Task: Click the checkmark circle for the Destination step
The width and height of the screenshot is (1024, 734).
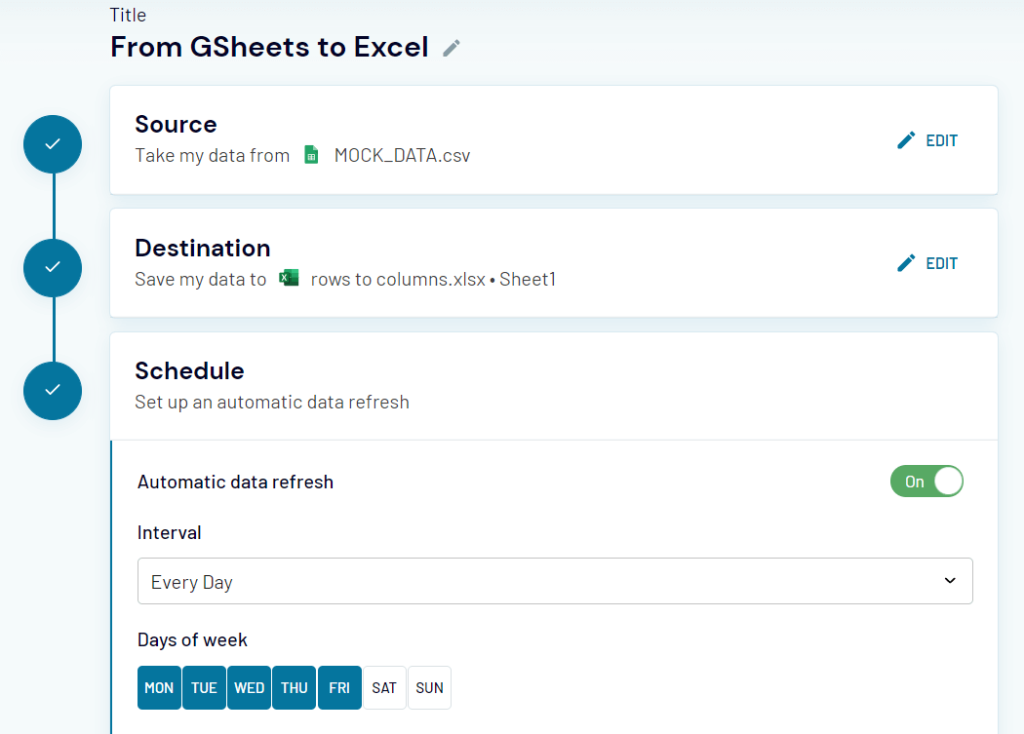Action: [52, 268]
